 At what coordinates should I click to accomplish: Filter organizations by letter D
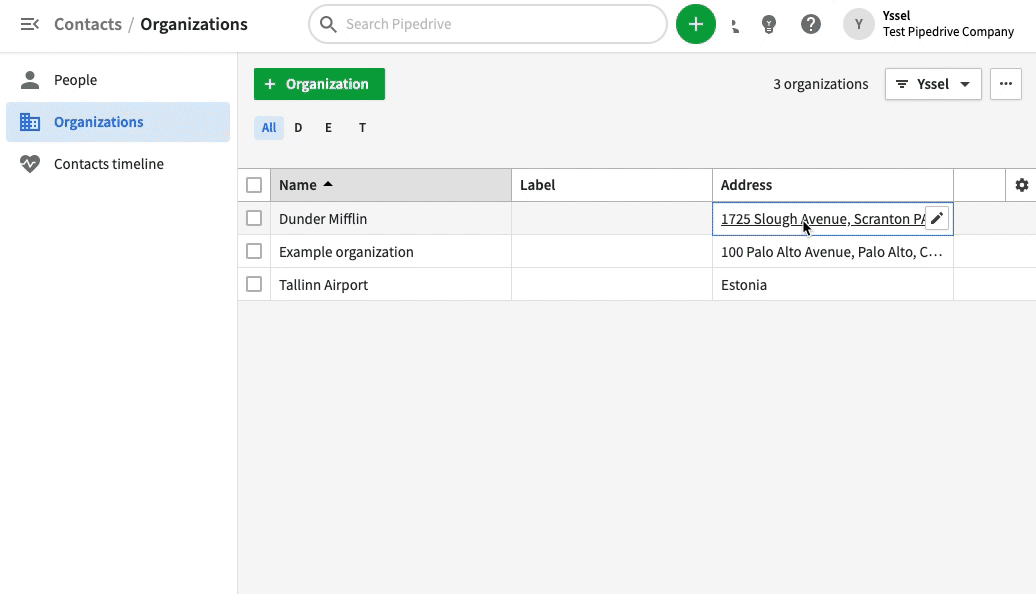click(298, 128)
